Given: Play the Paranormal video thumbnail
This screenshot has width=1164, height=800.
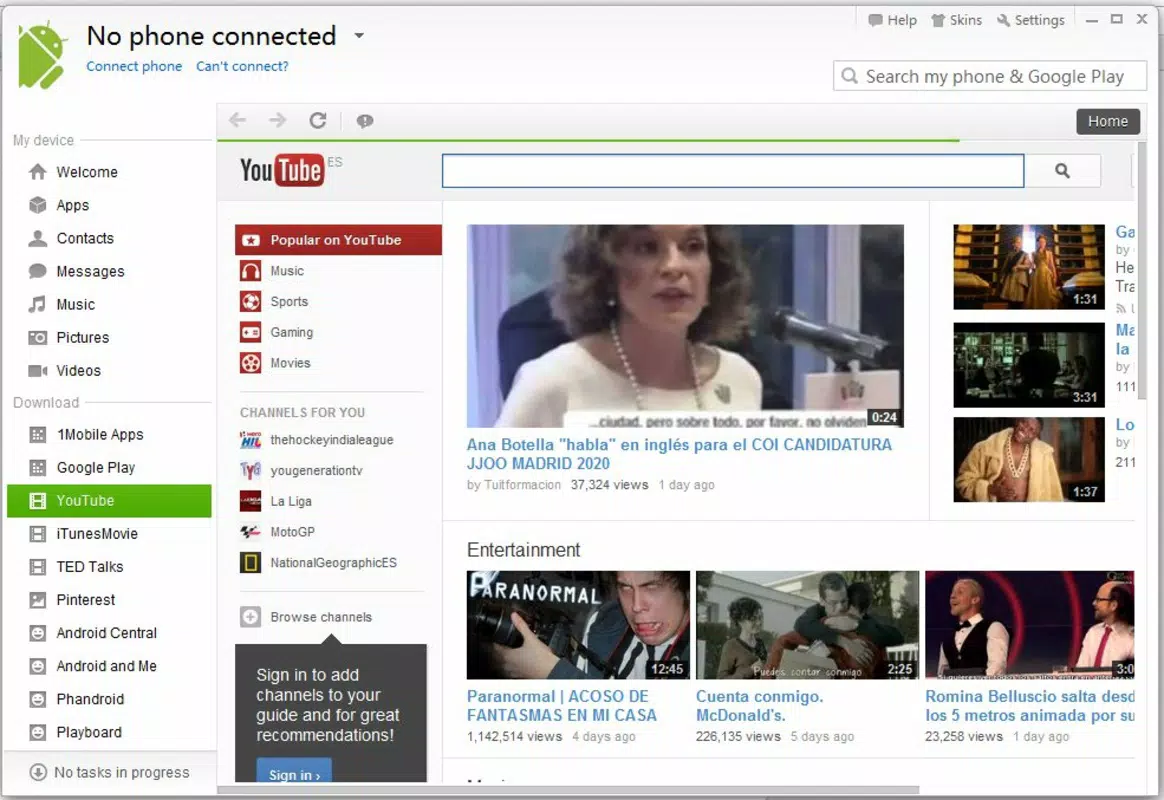Looking at the screenshot, I should click(x=578, y=625).
